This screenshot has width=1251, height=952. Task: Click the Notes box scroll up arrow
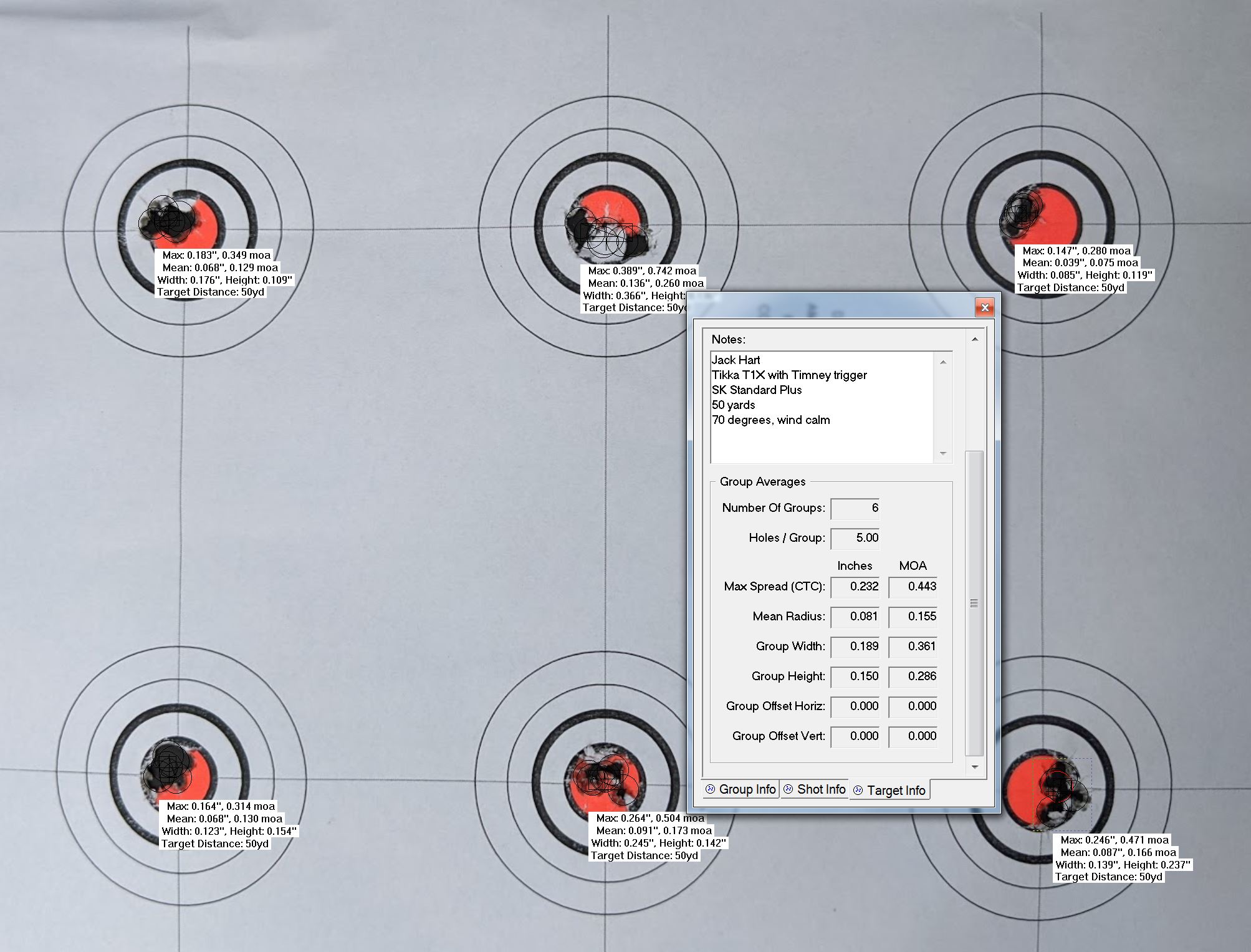pyautogui.click(x=942, y=362)
